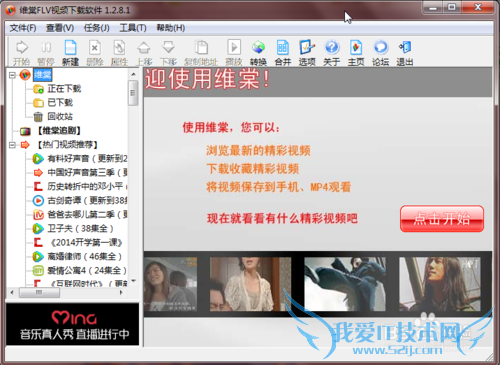Click the 删除 (Delete) toolbar icon
Viewport: 500px width, 365px height.
(95, 52)
